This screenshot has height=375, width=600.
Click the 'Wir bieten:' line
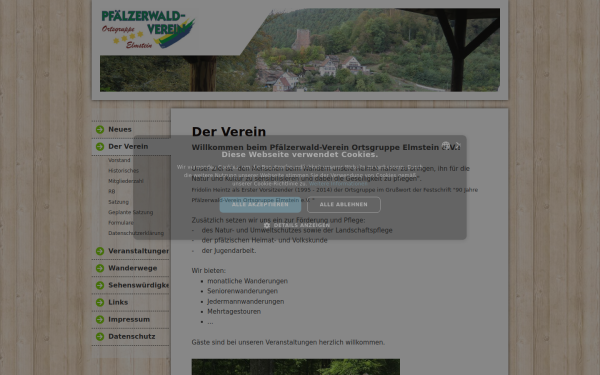click(209, 271)
